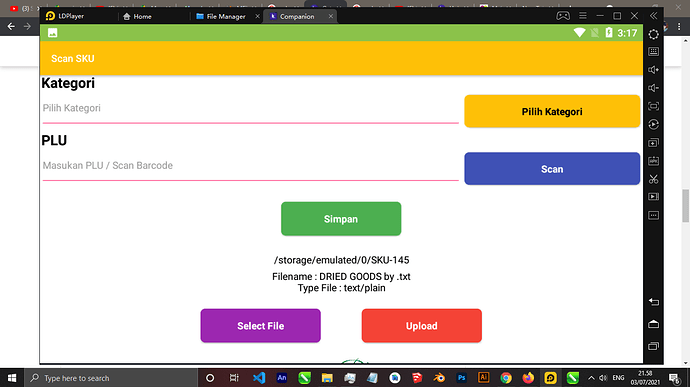Switch to the Home tab
Screen dimensions: 690x387
click(137, 16)
